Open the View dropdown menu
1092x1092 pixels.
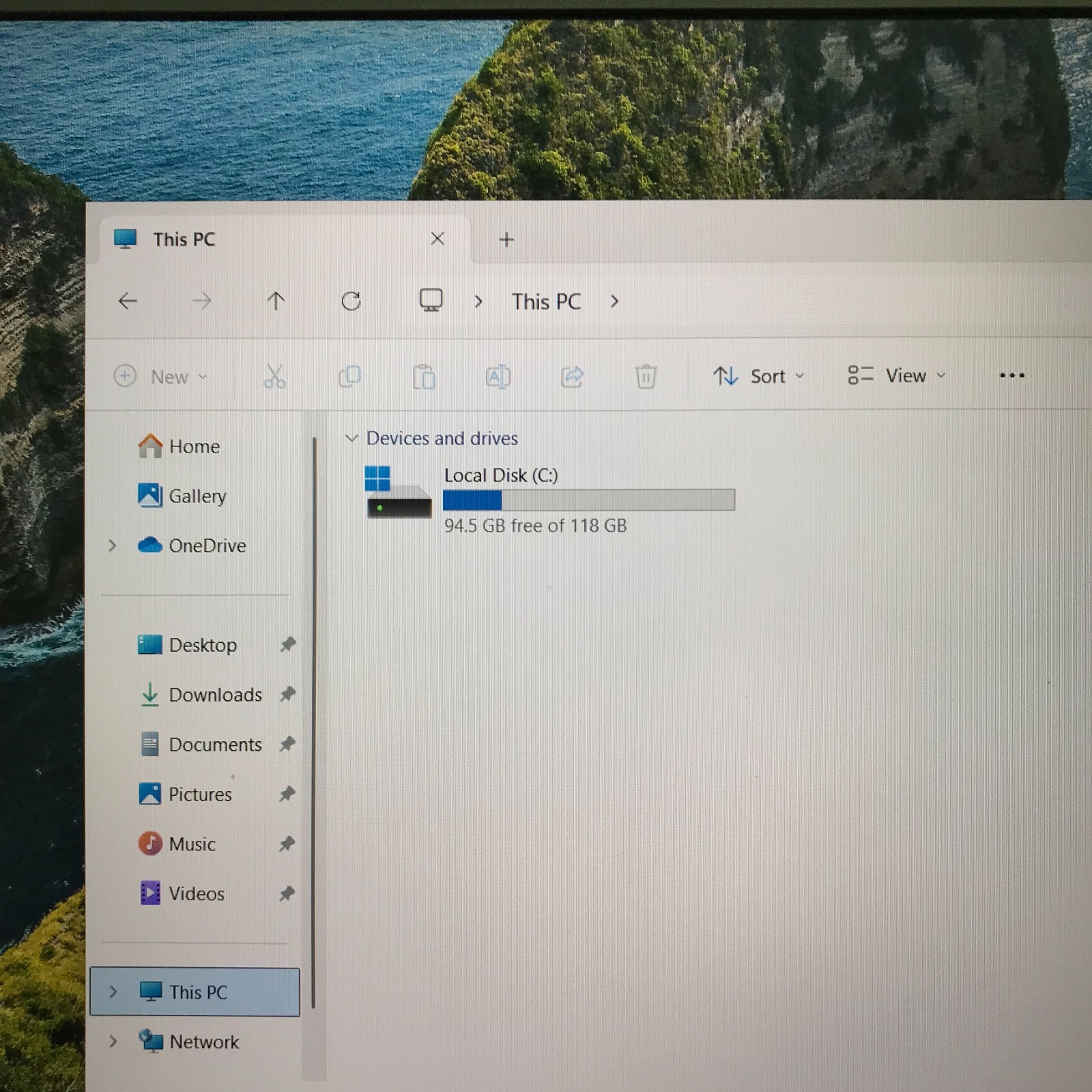pyautogui.click(x=896, y=375)
